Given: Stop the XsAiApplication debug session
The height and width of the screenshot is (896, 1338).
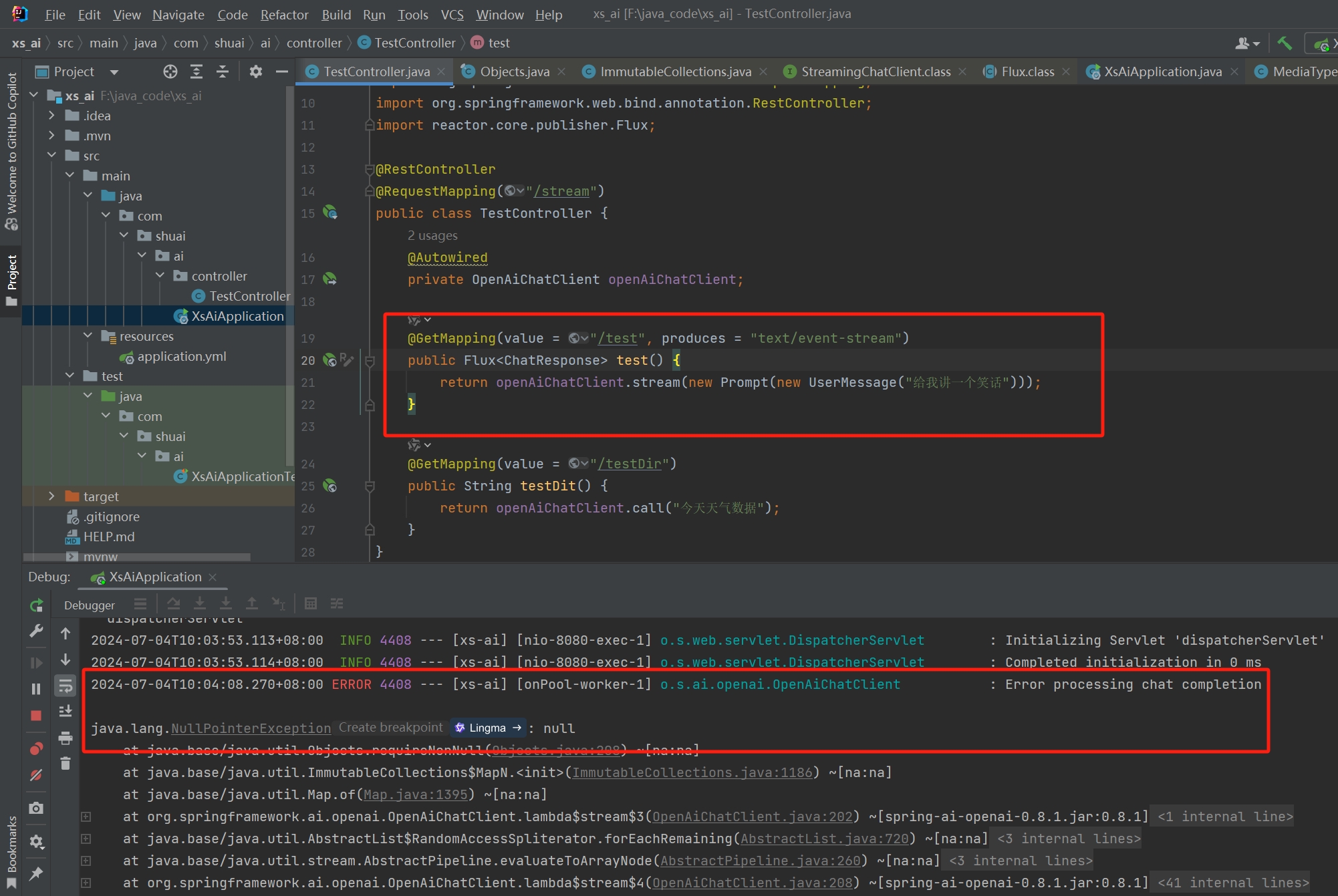Looking at the screenshot, I should [x=37, y=716].
